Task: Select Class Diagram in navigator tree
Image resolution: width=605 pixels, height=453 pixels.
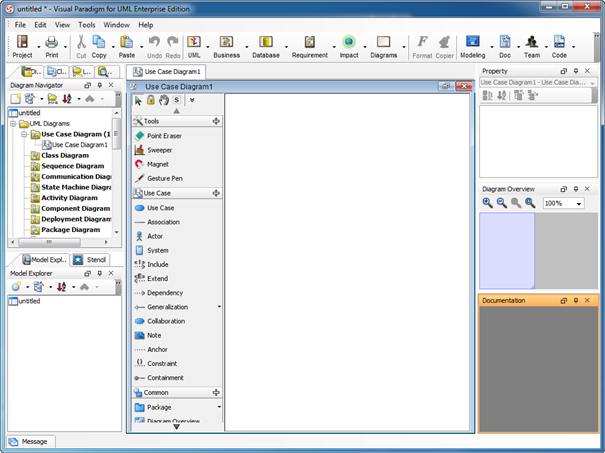Action: [65, 156]
